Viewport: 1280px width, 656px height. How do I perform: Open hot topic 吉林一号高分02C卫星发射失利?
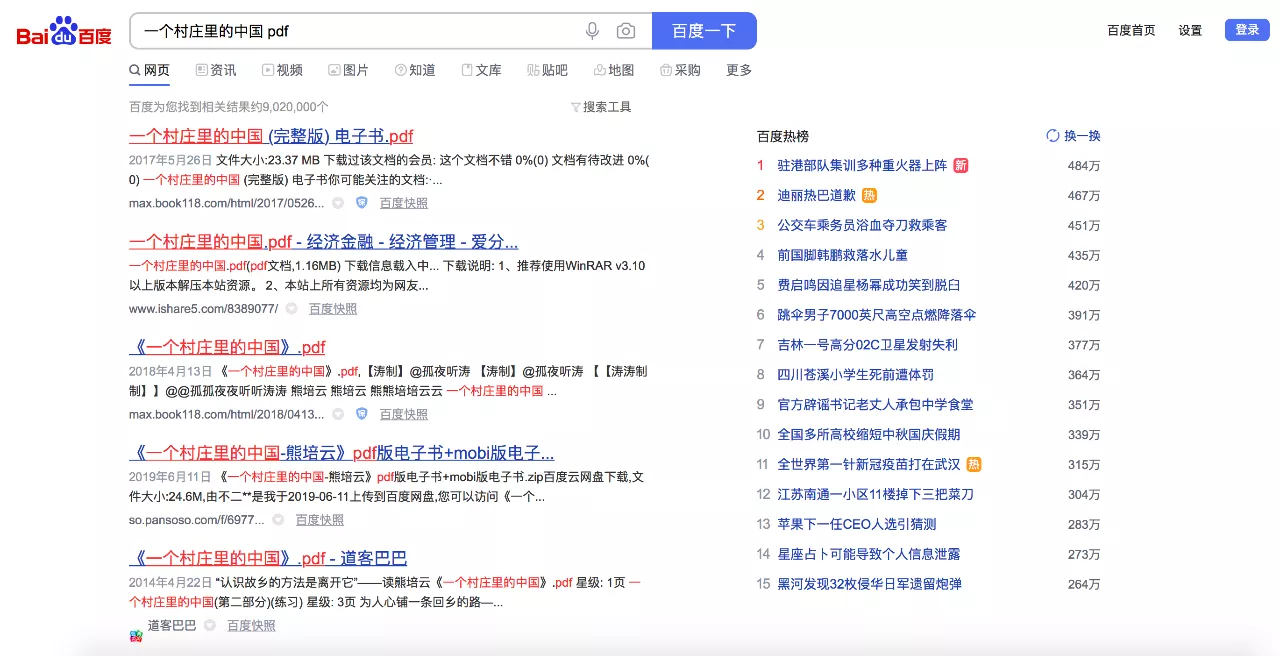[x=867, y=345]
